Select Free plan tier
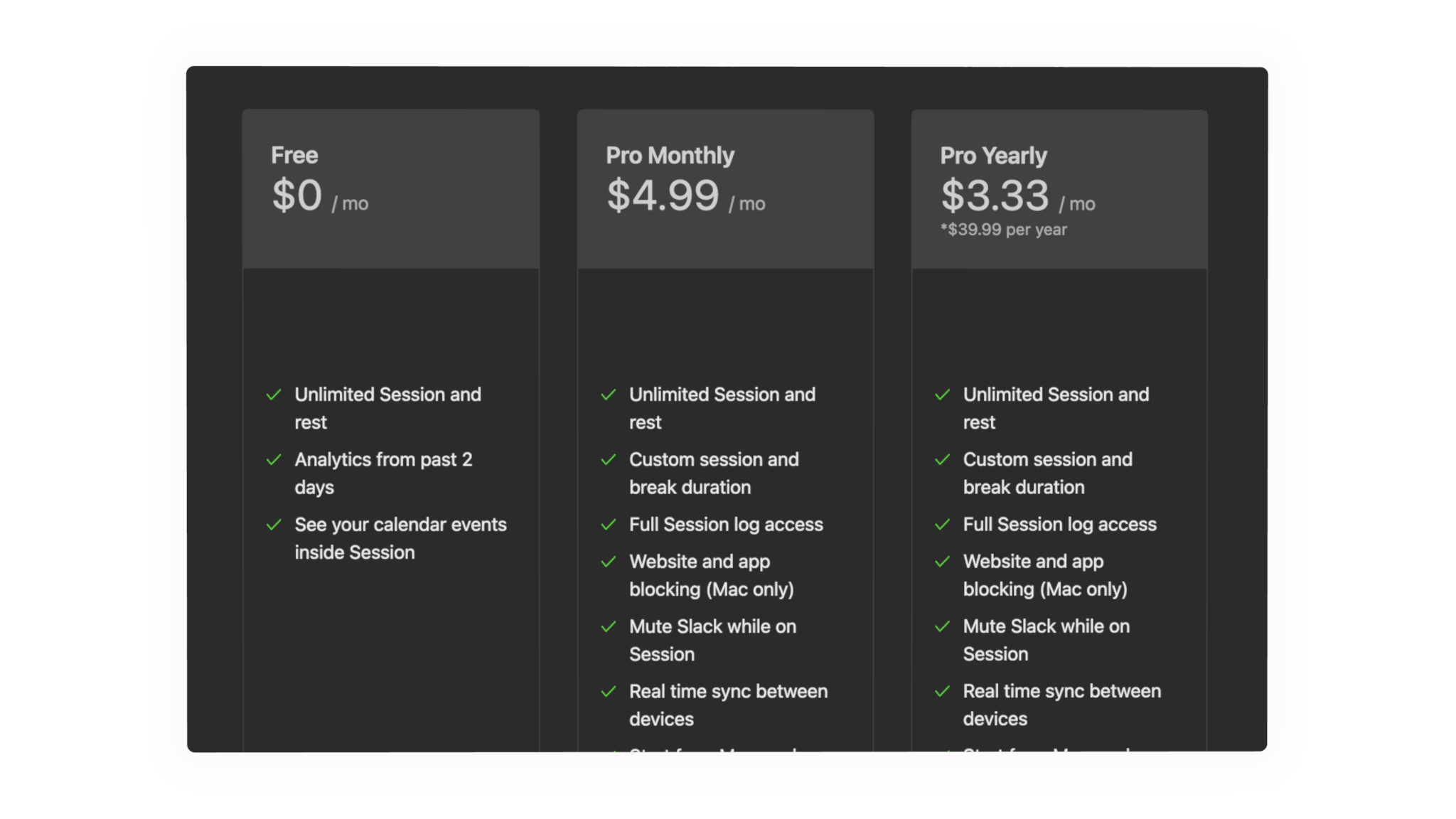 coord(391,188)
